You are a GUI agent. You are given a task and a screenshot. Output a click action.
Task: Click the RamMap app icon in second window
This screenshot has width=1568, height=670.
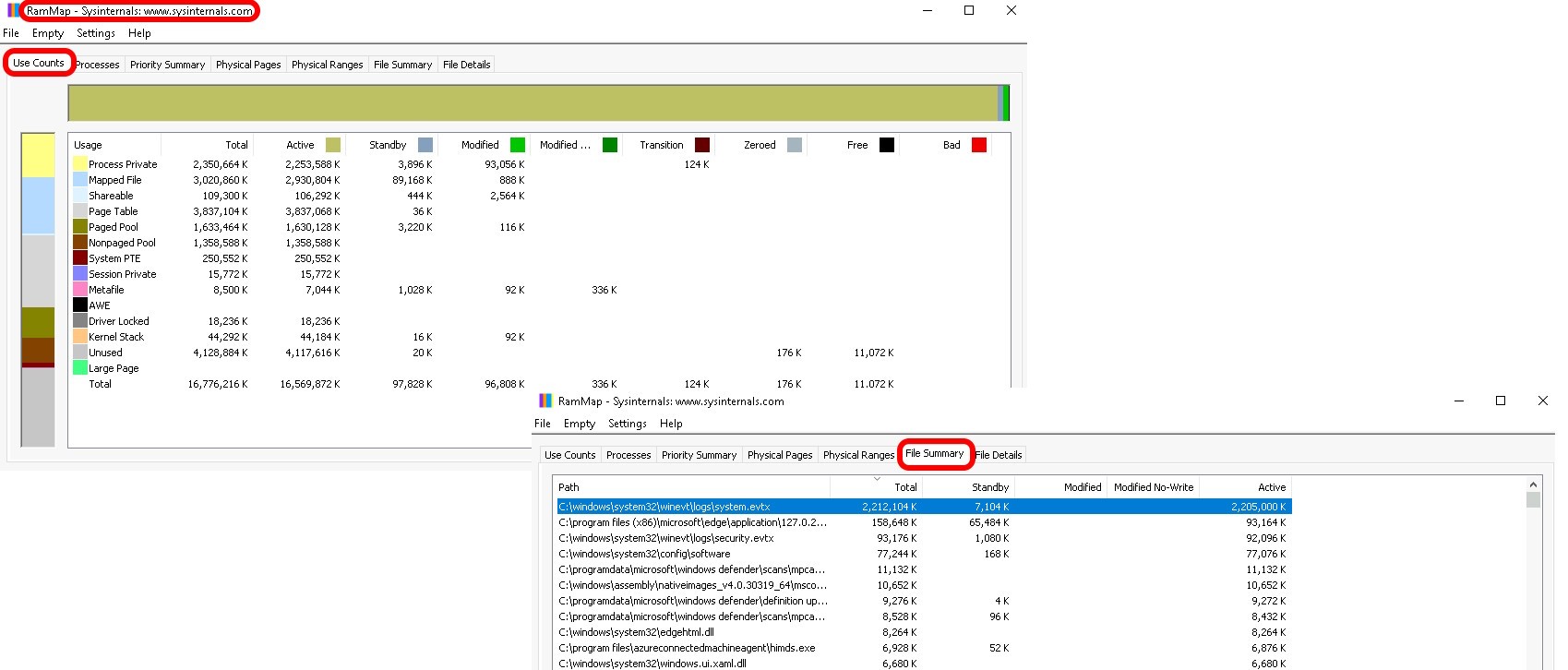coord(545,401)
